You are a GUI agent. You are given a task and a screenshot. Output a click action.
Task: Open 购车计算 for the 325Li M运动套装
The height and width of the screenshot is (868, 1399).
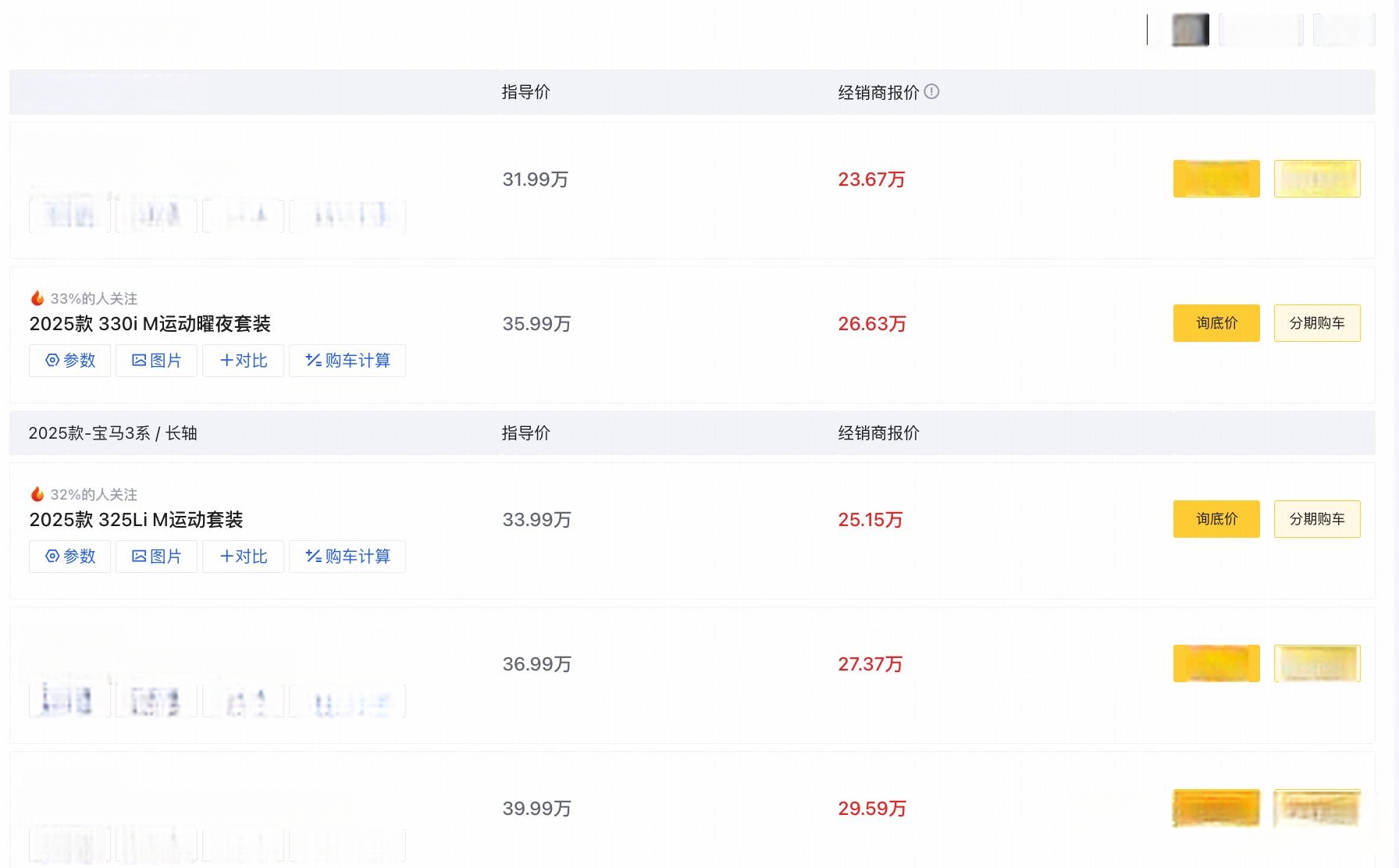pos(347,557)
